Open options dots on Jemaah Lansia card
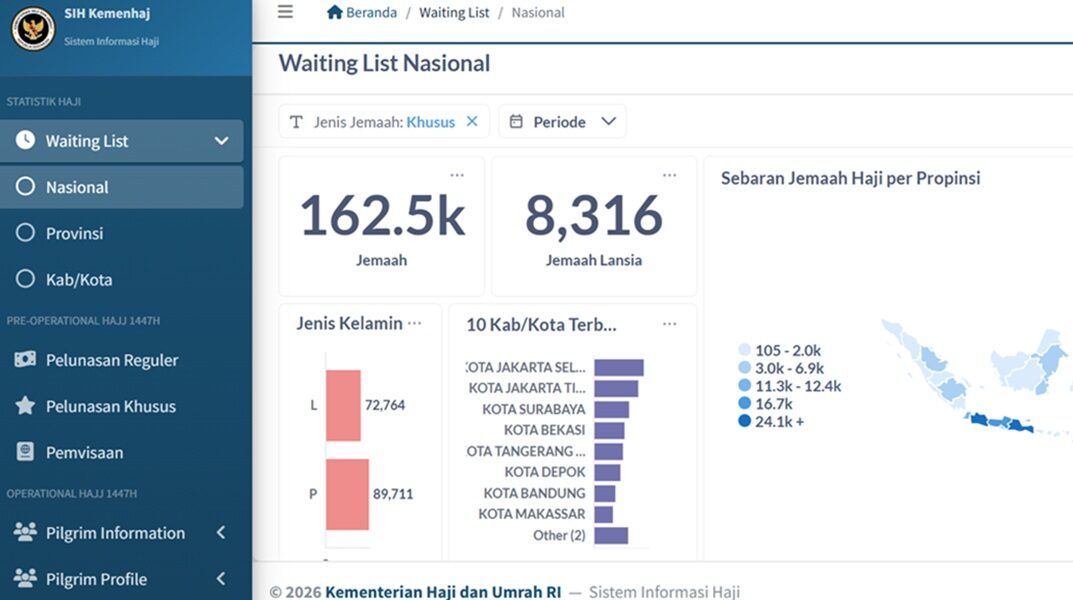 tap(669, 175)
